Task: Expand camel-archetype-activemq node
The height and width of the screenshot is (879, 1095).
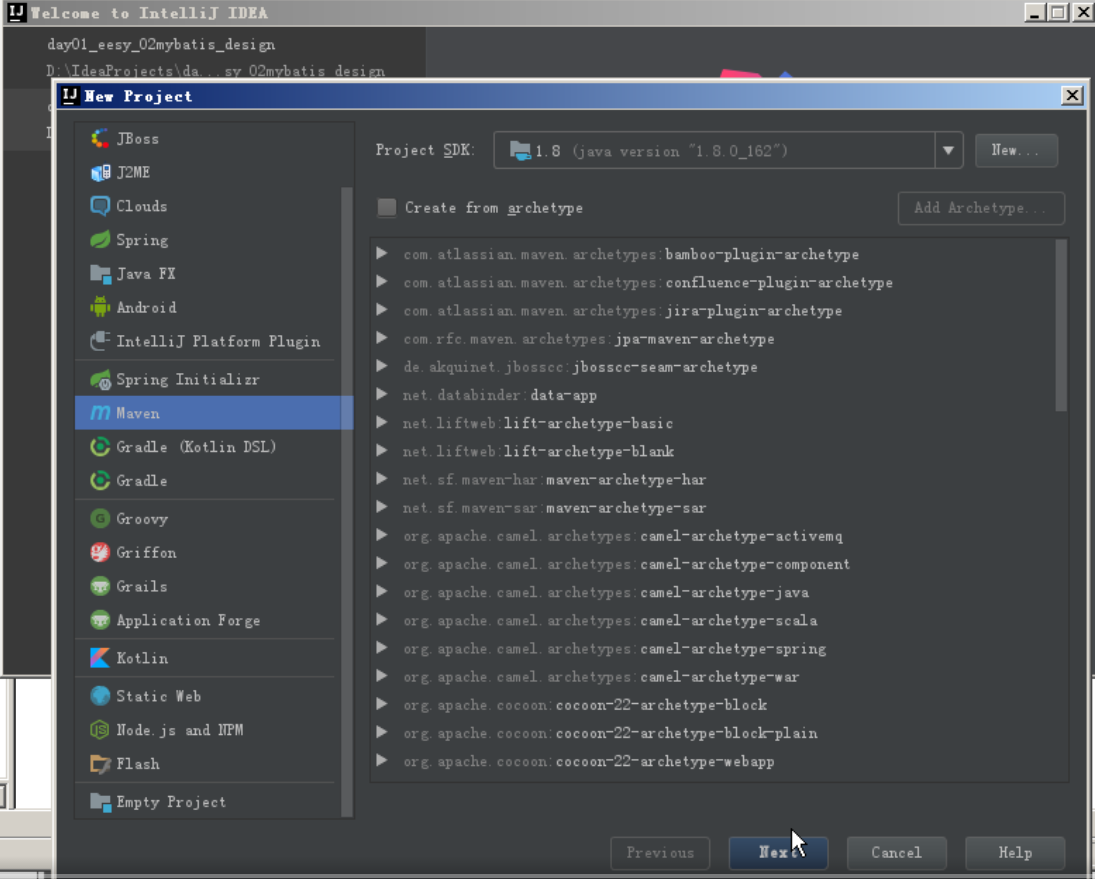Action: click(x=382, y=535)
